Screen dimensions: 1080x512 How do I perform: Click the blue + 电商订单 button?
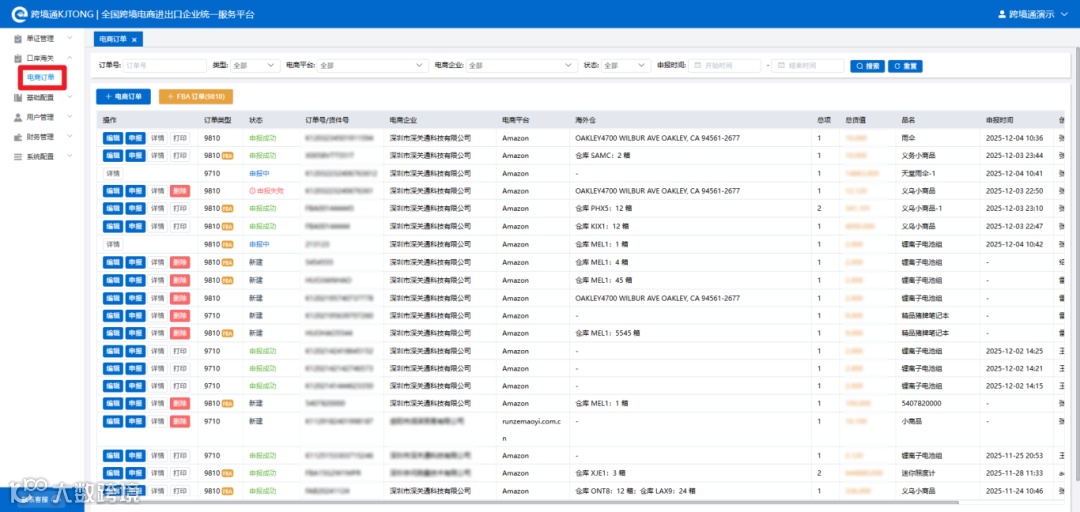point(123,97)
